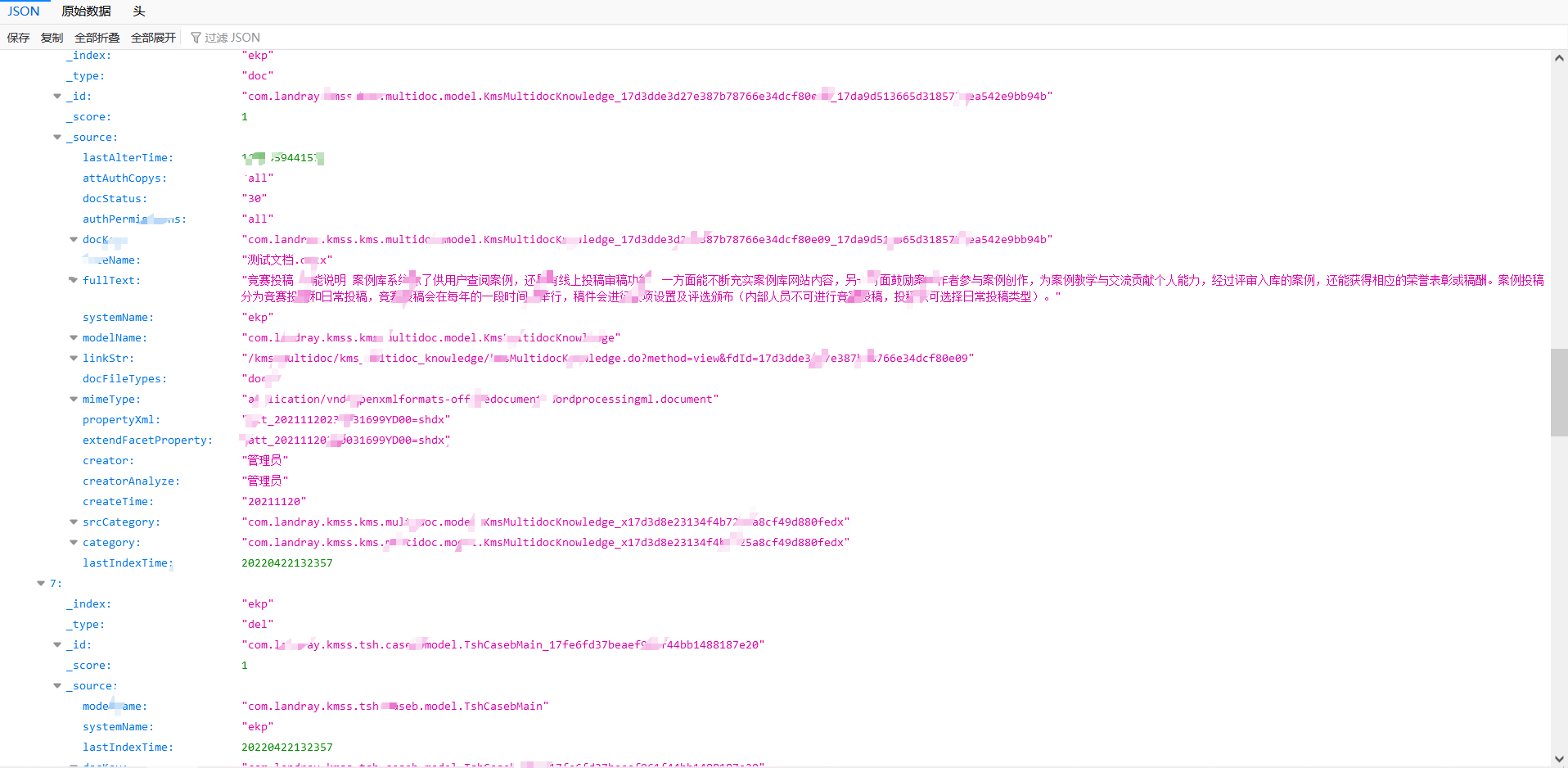Screen dimensions: 1568x768
Task: Click the 保存 button
Action: click(18, 38)
